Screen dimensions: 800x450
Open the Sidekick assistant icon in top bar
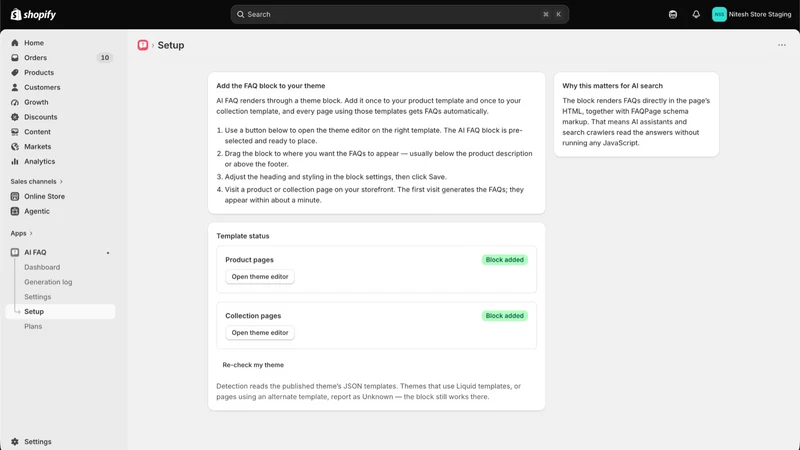[x=673, y=14]
